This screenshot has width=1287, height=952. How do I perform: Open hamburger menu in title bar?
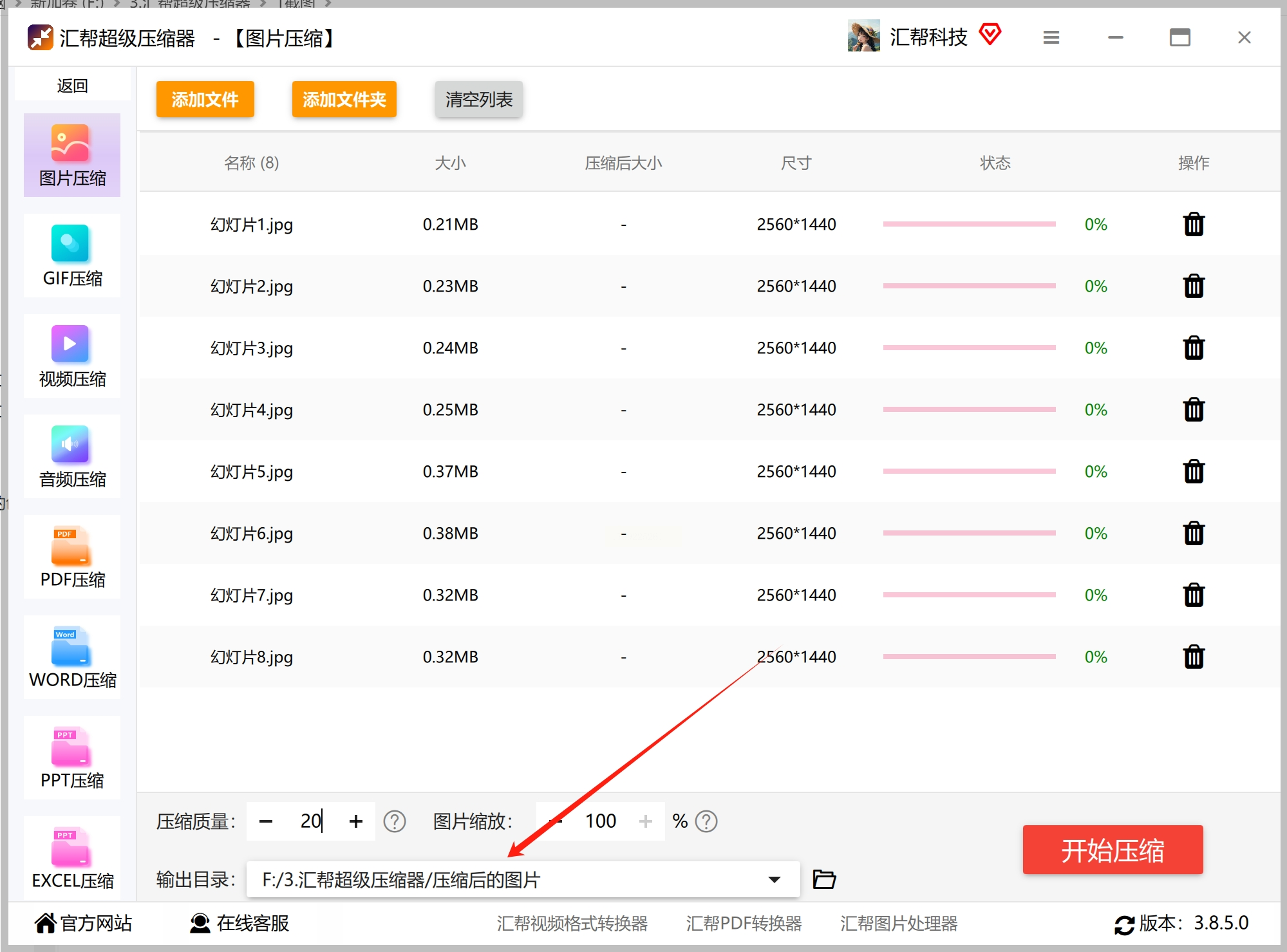[1051, 37]
